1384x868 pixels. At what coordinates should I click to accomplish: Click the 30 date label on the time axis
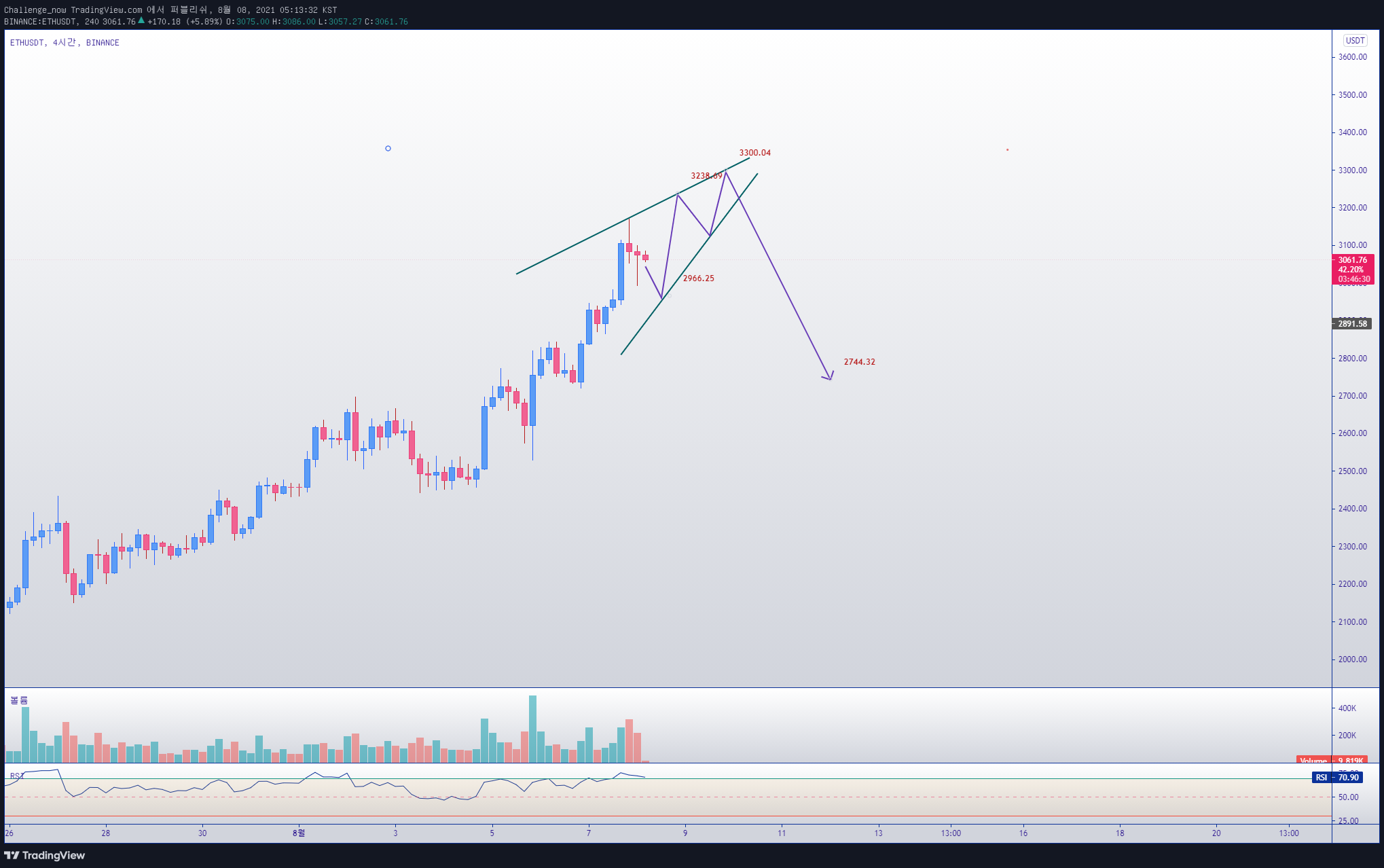click(x=202, y=833)
